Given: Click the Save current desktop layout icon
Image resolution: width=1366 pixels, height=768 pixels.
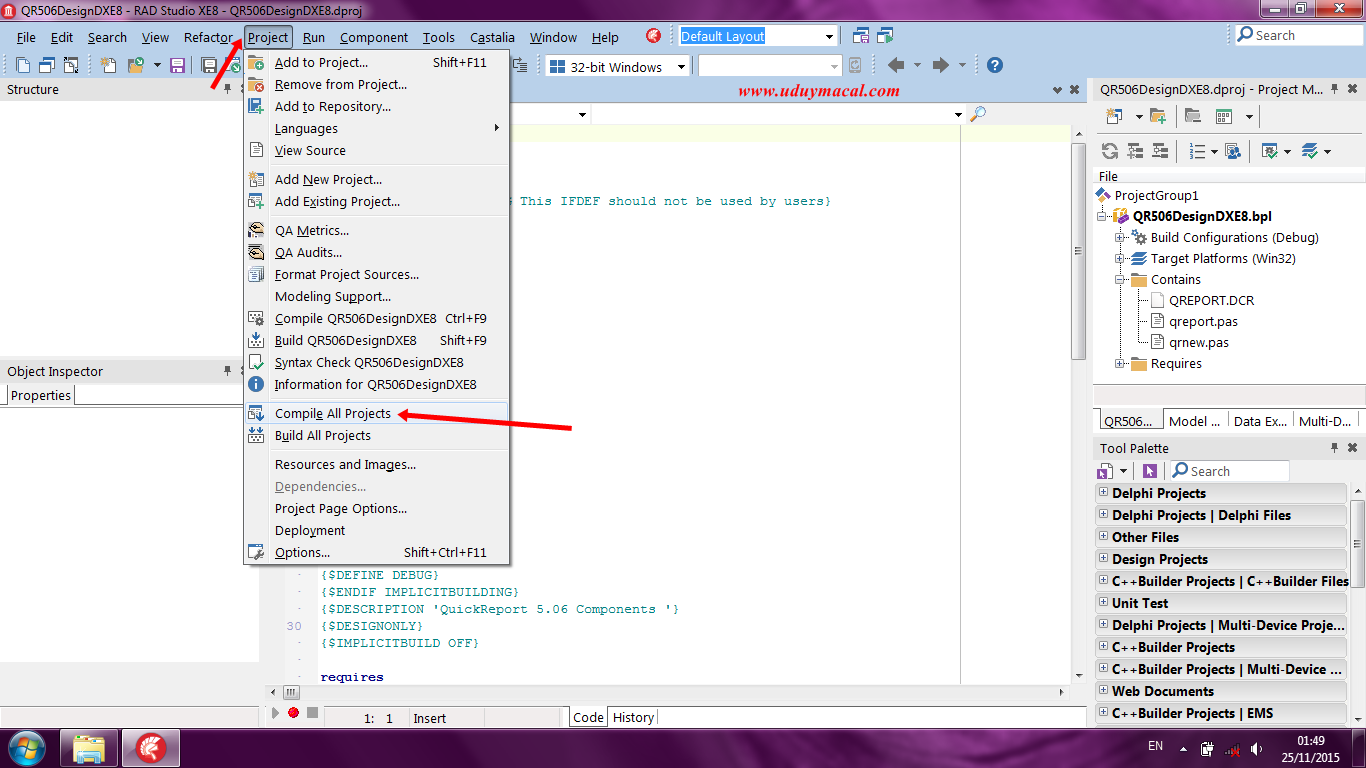Looking at the screenshot, I should point(860,36).
